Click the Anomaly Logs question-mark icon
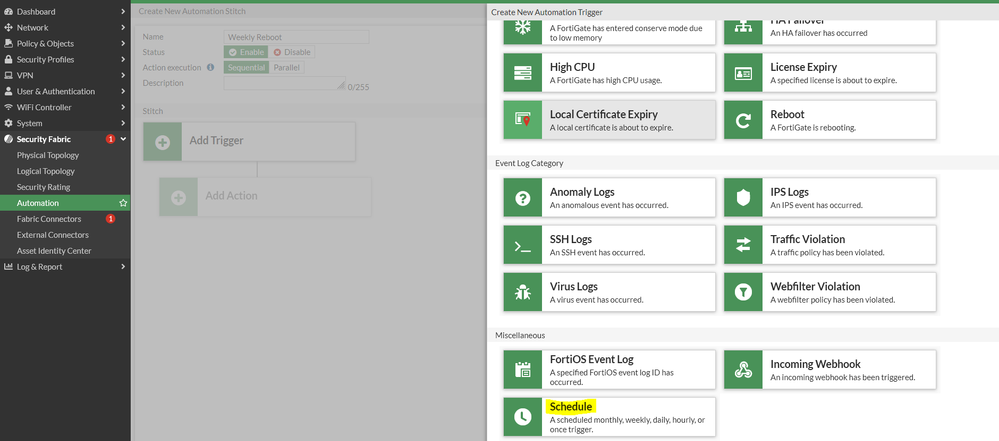Screen dimensions: 999x441 (x=522, y=197)
